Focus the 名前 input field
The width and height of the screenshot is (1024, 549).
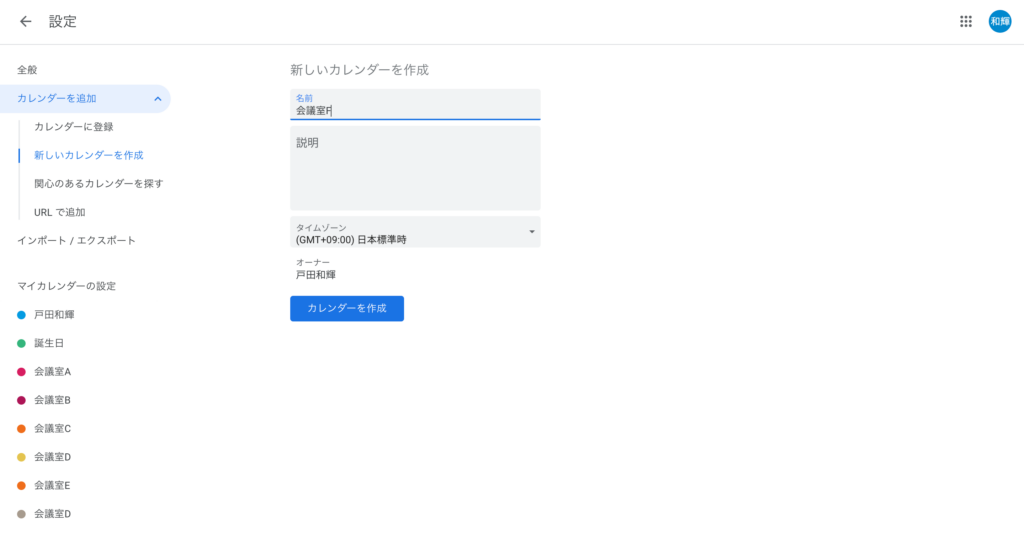[415, 104]
